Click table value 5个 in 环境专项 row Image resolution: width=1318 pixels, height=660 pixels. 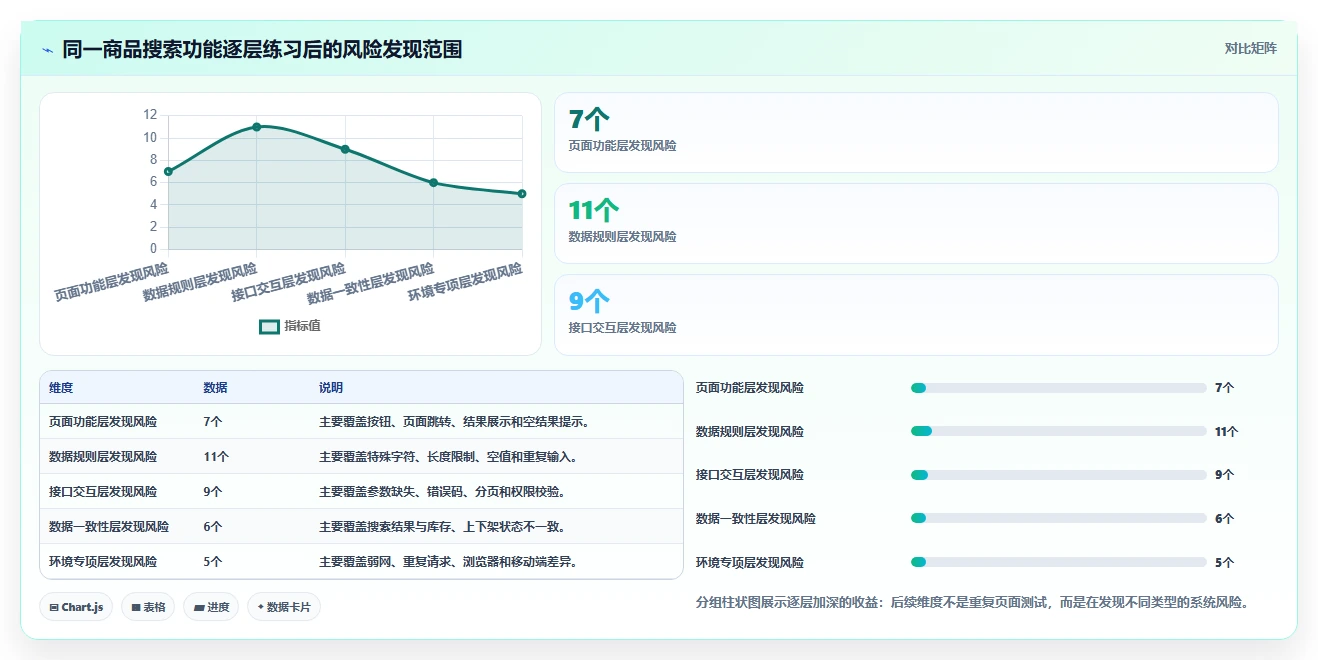click(213, 562)
